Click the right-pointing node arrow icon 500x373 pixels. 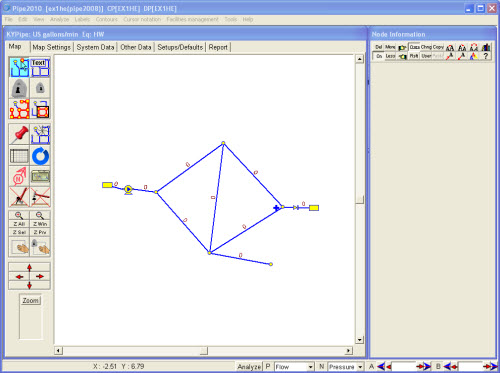(402, 48)
